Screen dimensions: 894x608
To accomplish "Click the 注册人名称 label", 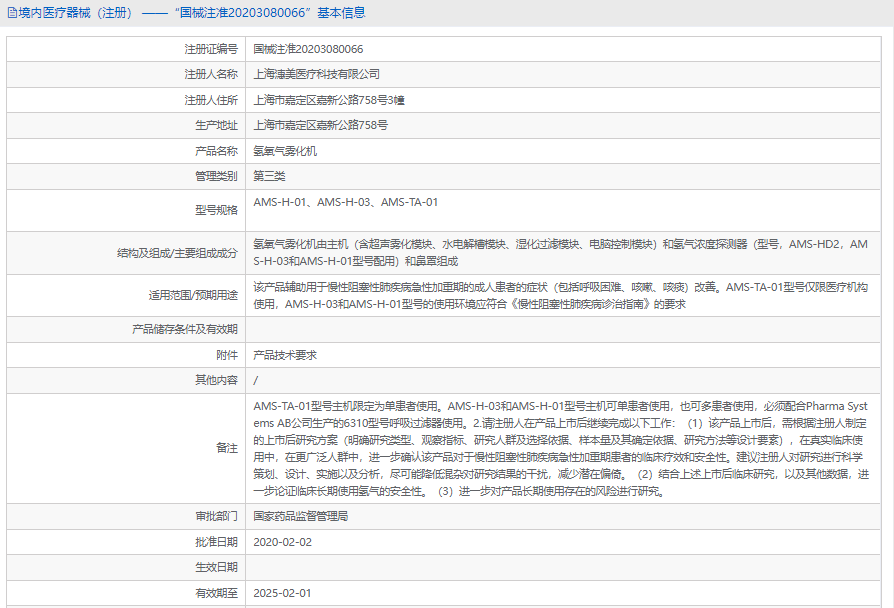I will tap(211, 74).
